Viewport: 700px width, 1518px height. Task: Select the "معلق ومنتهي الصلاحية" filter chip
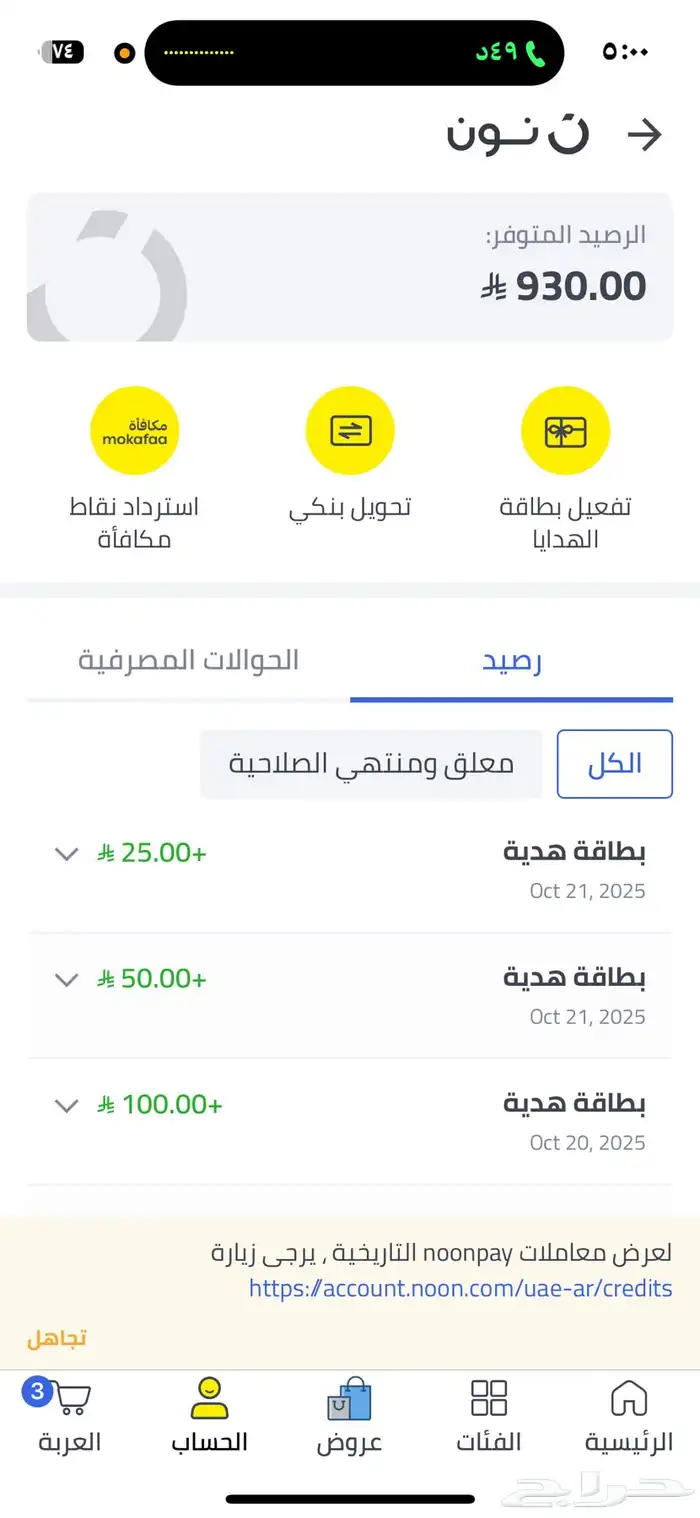(x=371, y=764)
